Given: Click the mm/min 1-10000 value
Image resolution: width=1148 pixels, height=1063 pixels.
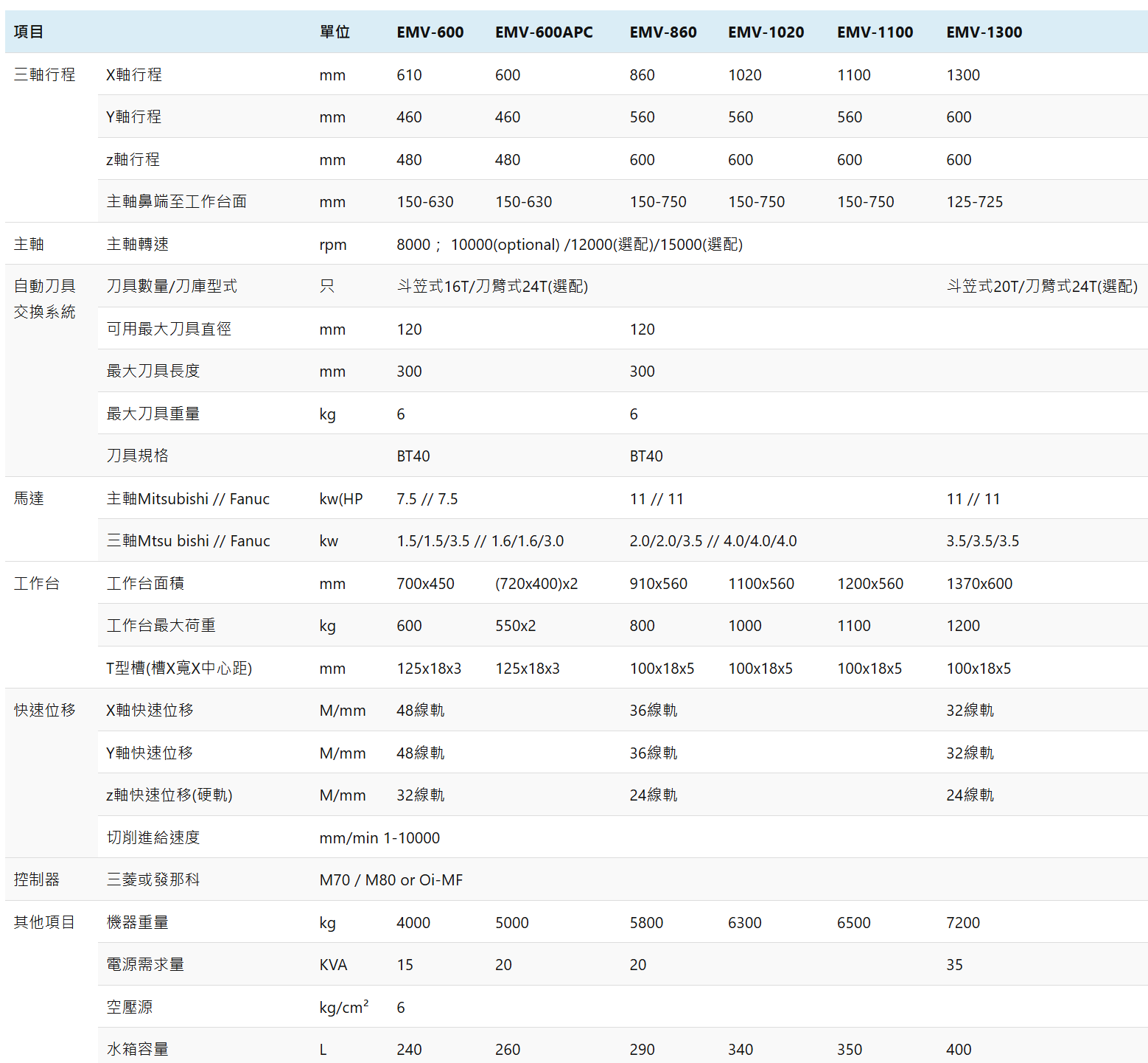Looking at the screenshot, I should pyautogui.click(x=379, y=837).
